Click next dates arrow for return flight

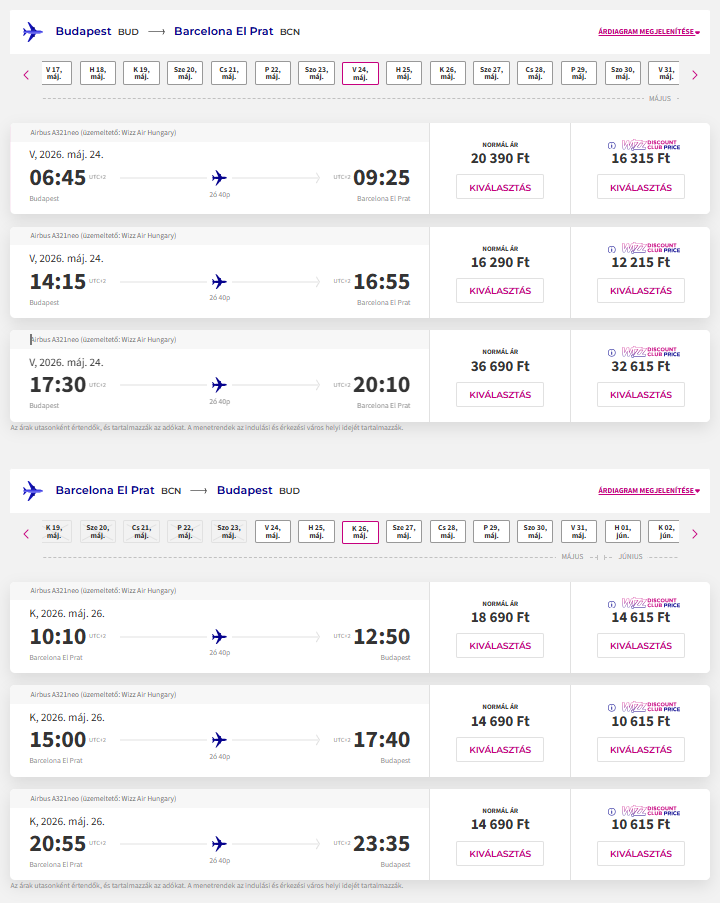(x=694, y=533)
